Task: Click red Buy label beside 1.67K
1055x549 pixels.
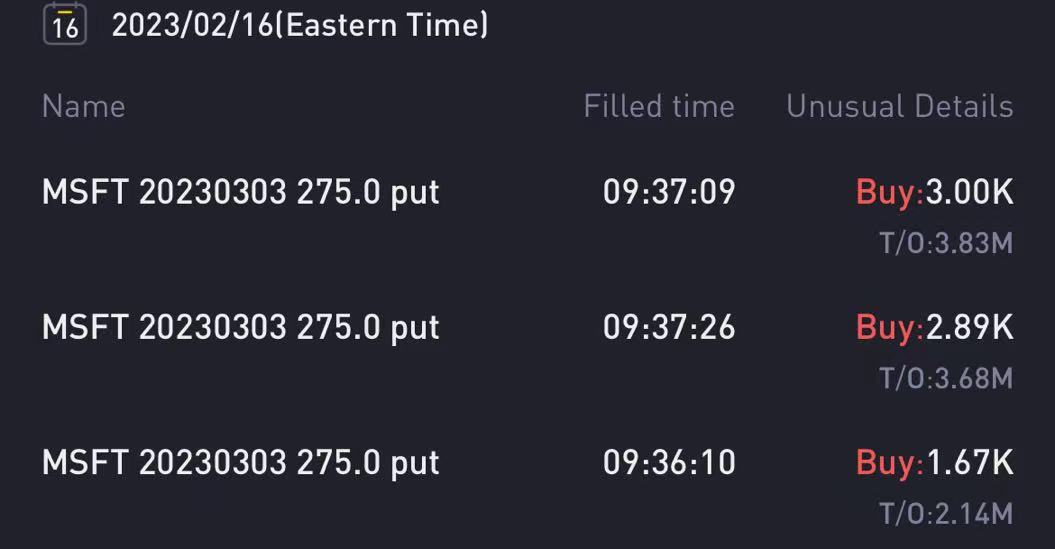Action: pyautogui.click(x=888, y=462)
